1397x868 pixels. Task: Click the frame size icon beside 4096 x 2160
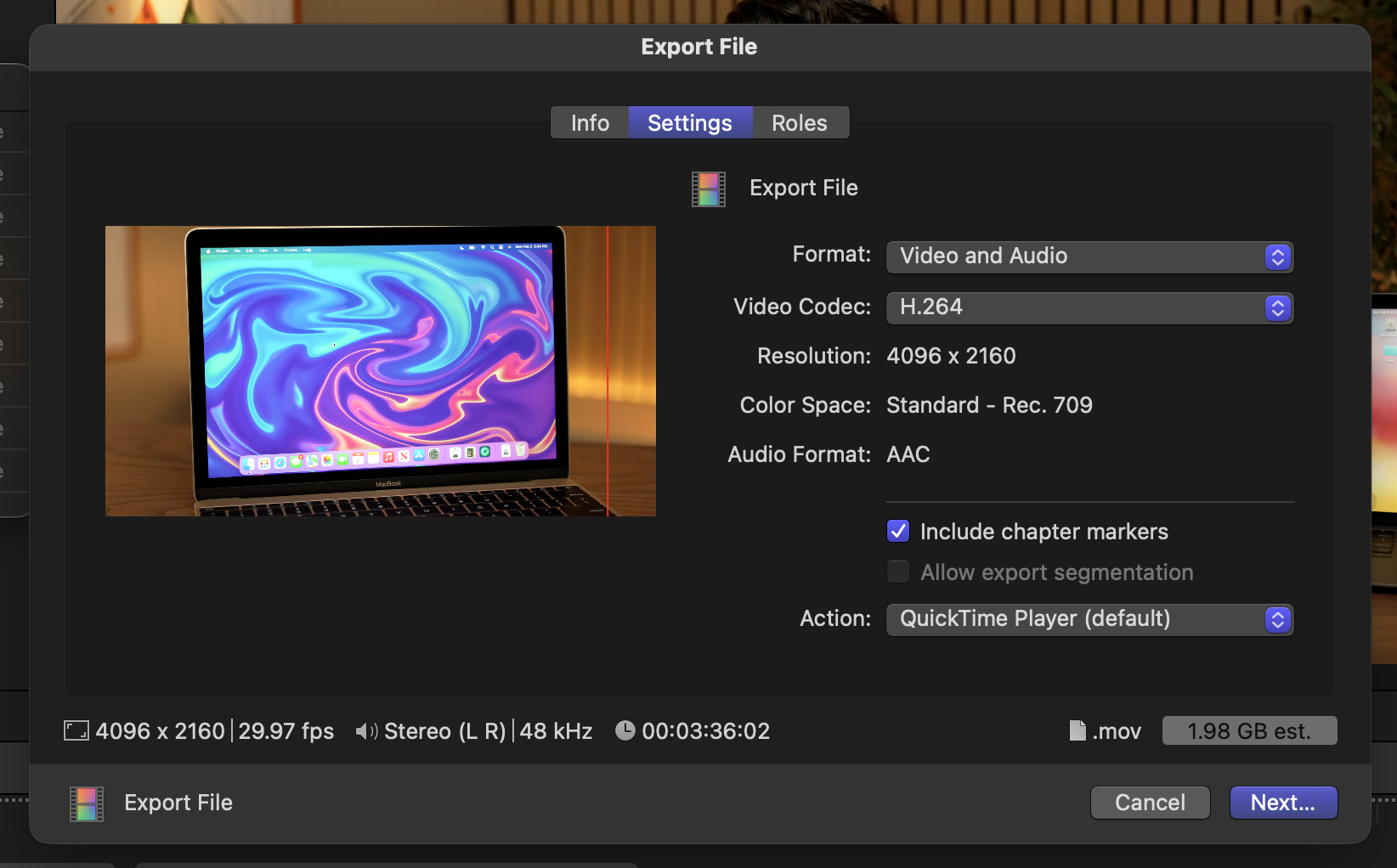(76, 731)
